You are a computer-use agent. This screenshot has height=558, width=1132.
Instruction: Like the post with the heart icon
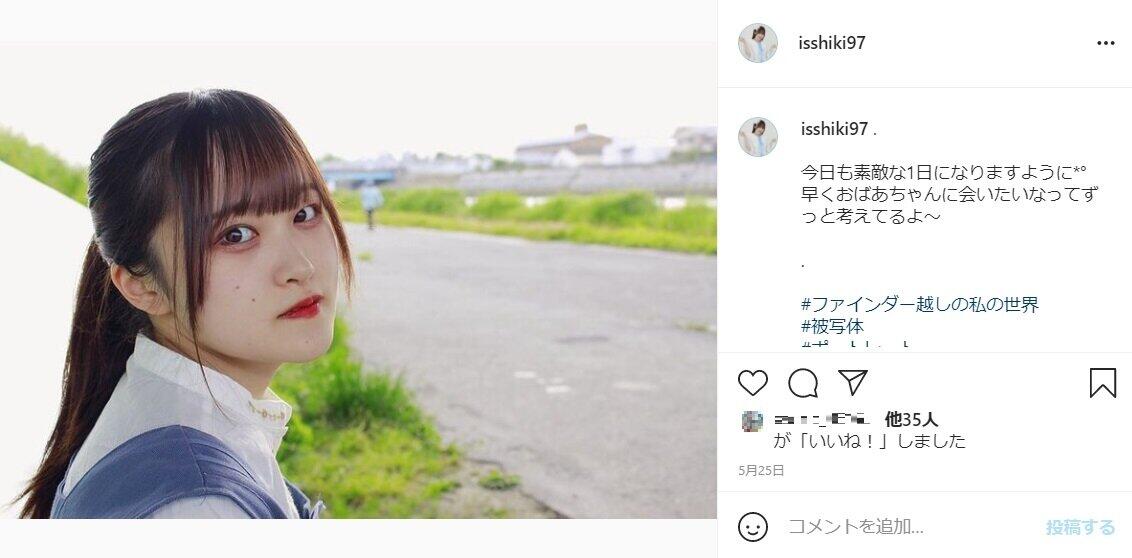click(752, 383)
